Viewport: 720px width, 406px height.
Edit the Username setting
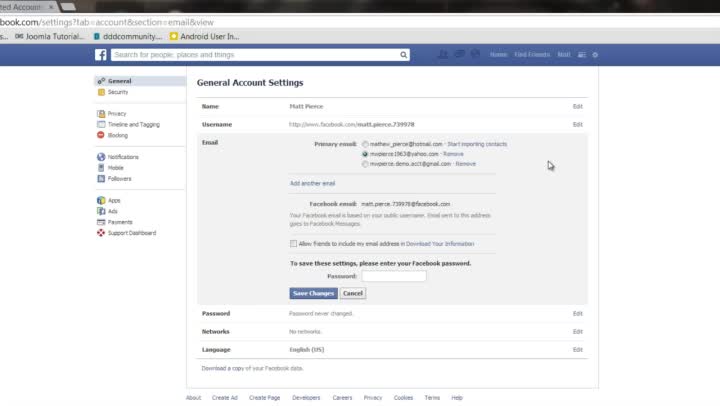coord(578,124)
